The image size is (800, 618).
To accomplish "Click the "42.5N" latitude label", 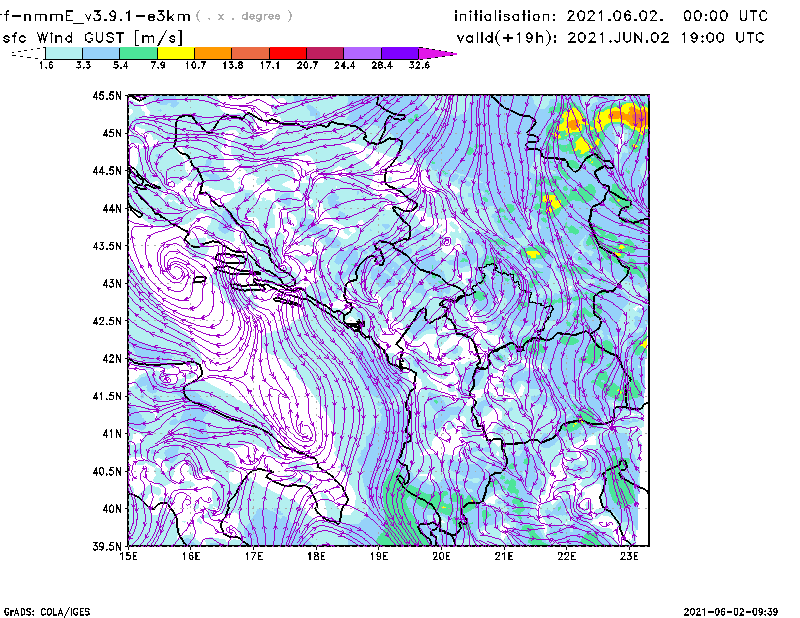I will click(x=107, y=321).
